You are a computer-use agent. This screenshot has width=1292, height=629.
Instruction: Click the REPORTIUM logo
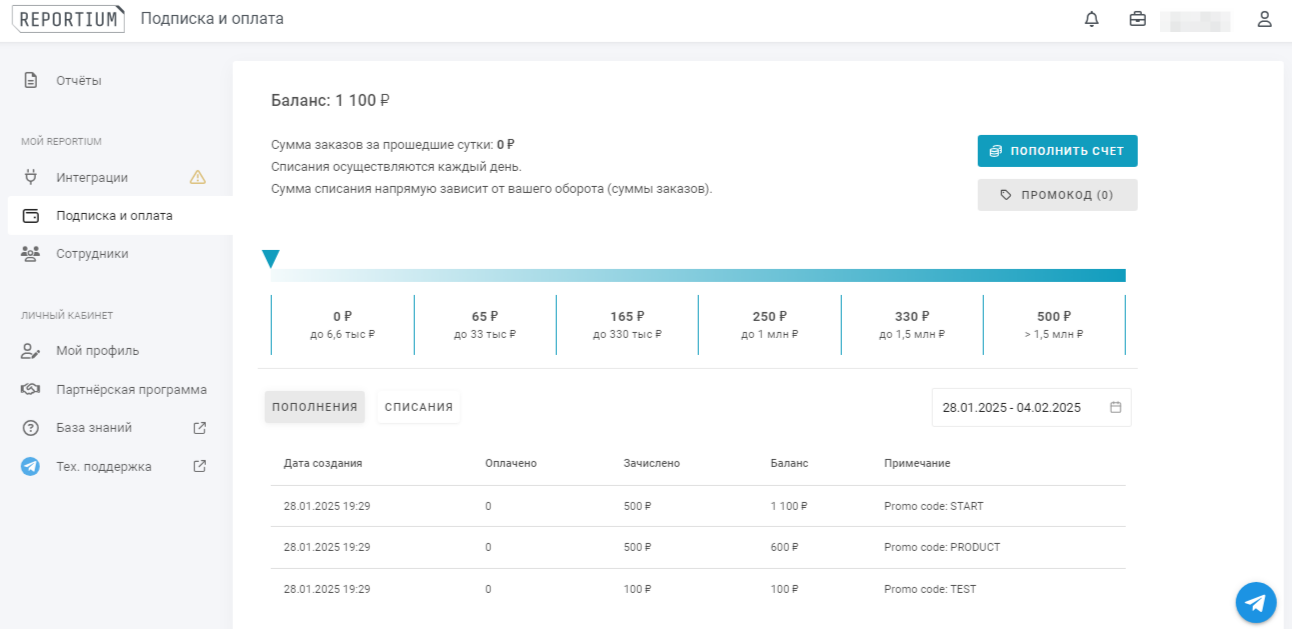click(x=68, y=19)
